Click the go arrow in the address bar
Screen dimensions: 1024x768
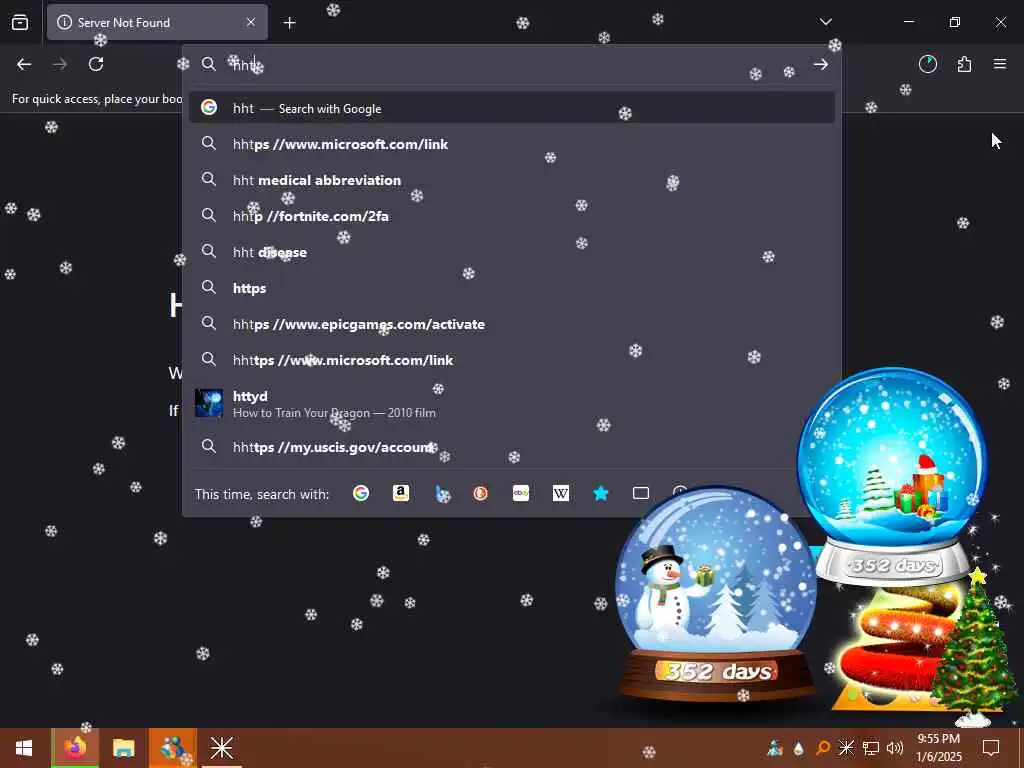coord(821,64)
